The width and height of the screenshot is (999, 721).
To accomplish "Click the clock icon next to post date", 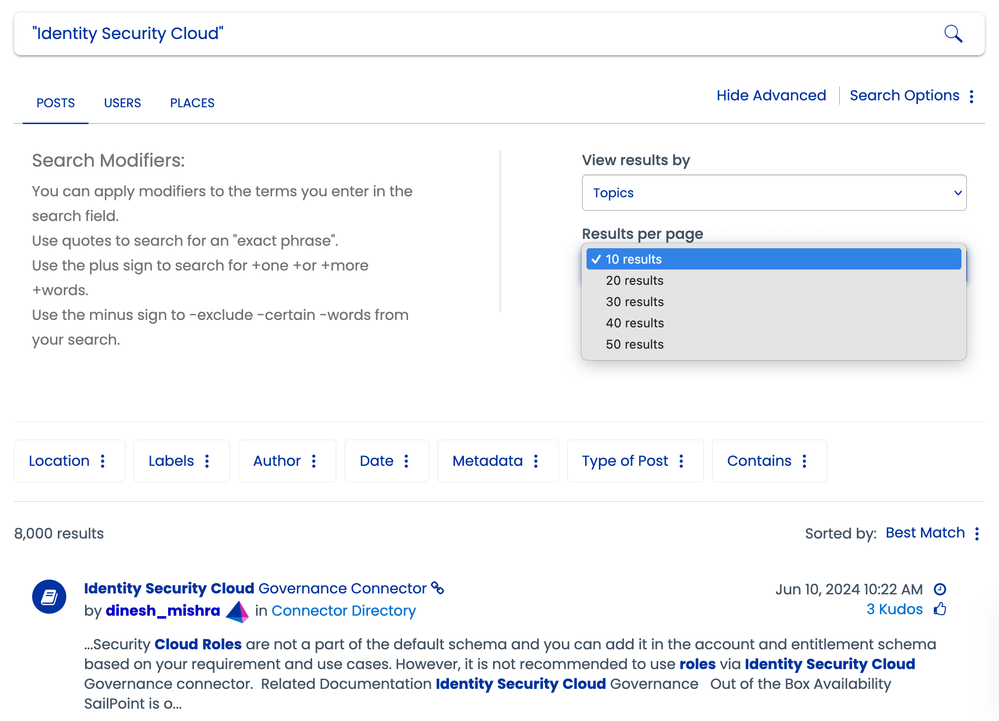I will (939, 589).
